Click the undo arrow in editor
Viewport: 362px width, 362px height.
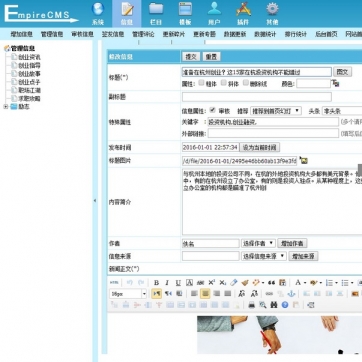(x=130, y=283)
